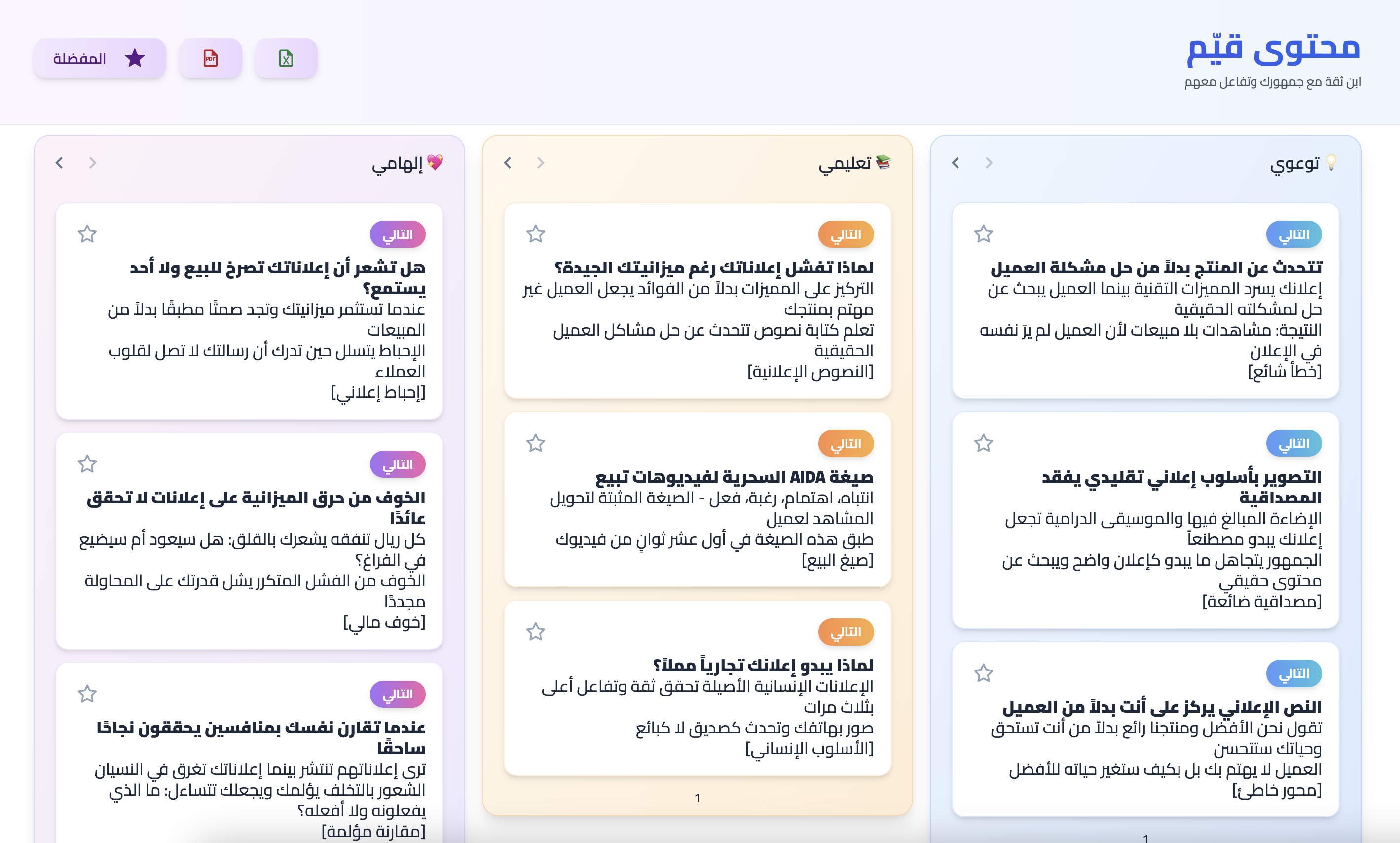Star the 'لماذا تفشل إعلاناتك' card
Screen dimensions: 1400x843
point(535,234)
